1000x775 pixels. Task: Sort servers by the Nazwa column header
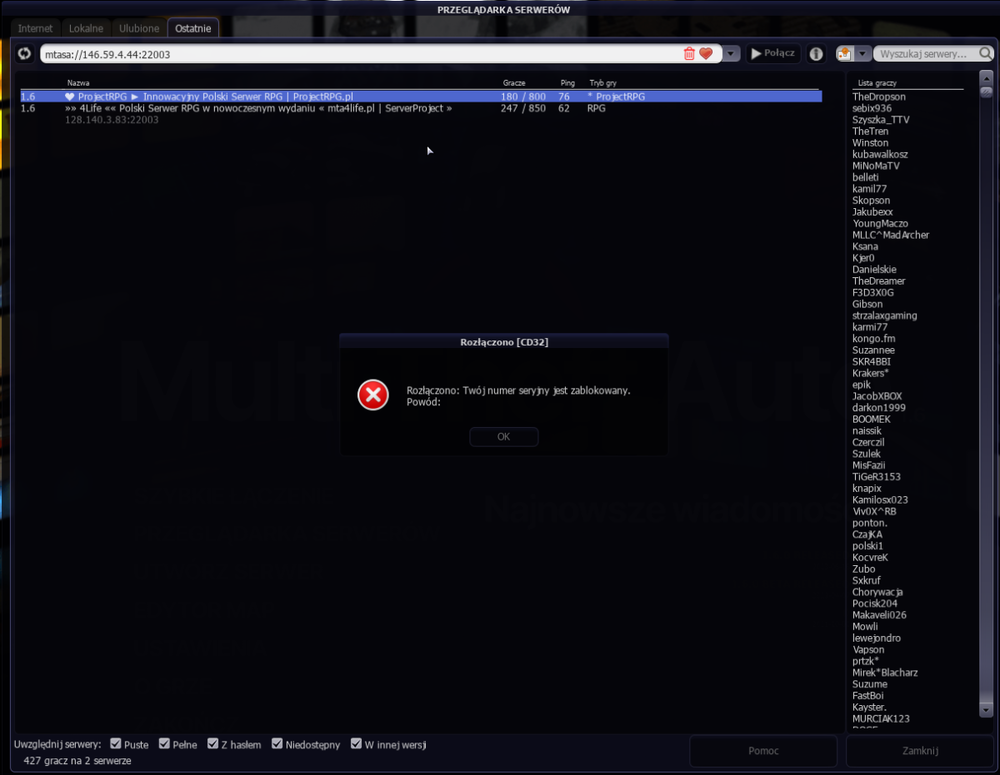coord(78,83)
